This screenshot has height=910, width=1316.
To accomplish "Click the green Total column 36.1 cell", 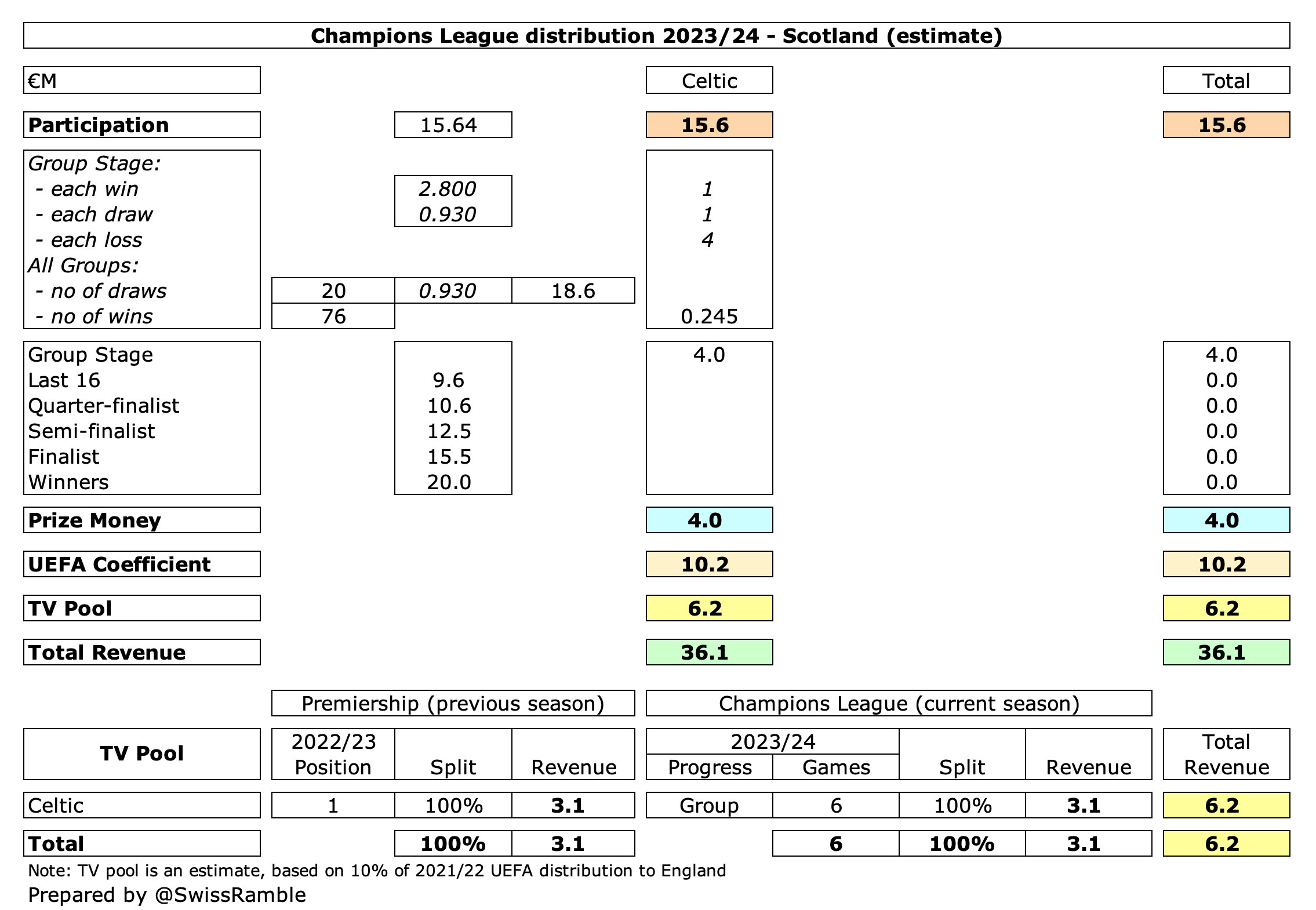I will tap(1226, 653).
